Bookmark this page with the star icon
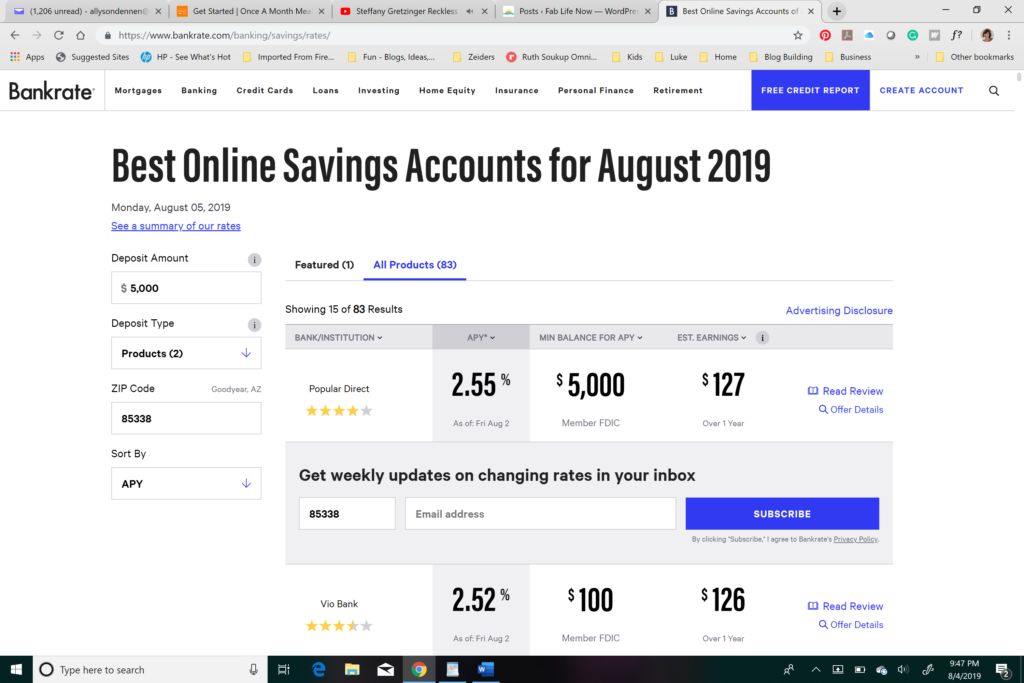 pyautogui.click(x=797, y=35)
